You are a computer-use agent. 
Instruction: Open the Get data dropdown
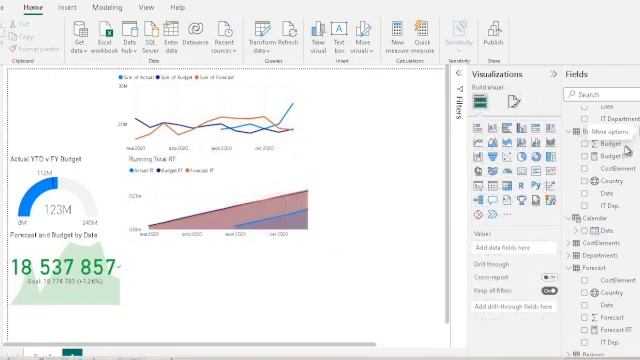point(79,37)
